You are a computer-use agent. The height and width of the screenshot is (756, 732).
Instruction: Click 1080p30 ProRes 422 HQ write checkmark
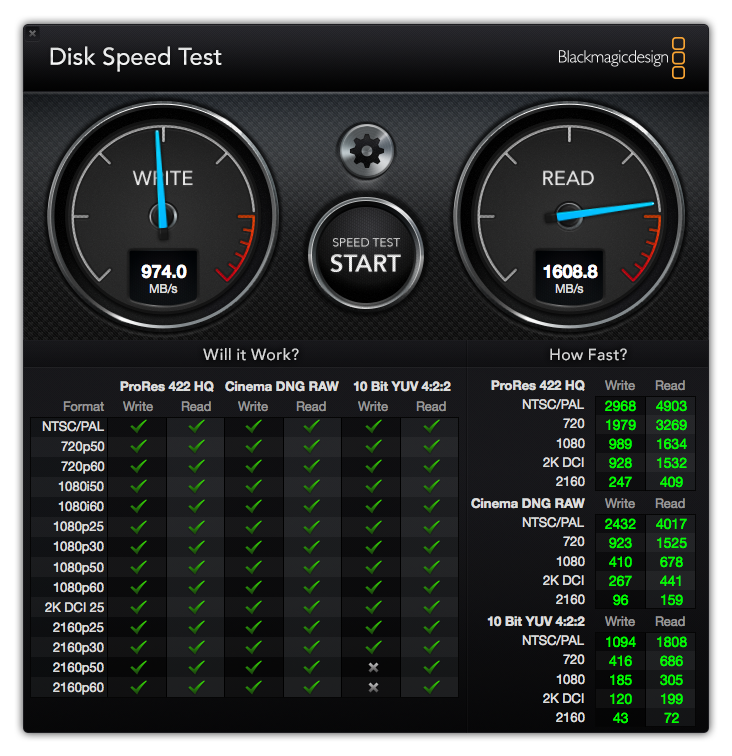coord(138,547)
